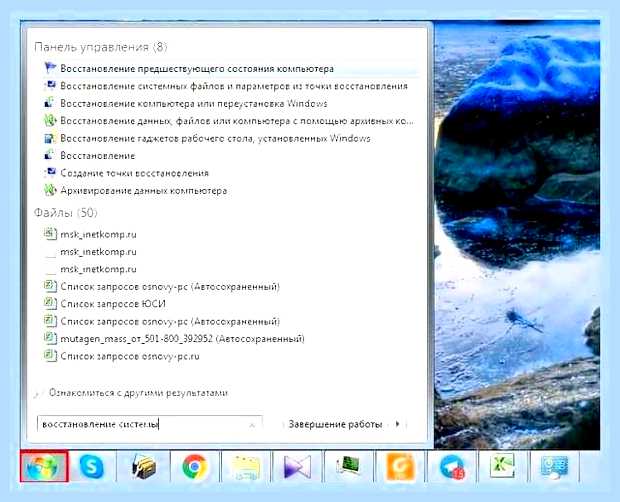Click flag icon beside 'Восстановление предшествующего состояния'
The image size is (620, 502).
click(49, 68)
